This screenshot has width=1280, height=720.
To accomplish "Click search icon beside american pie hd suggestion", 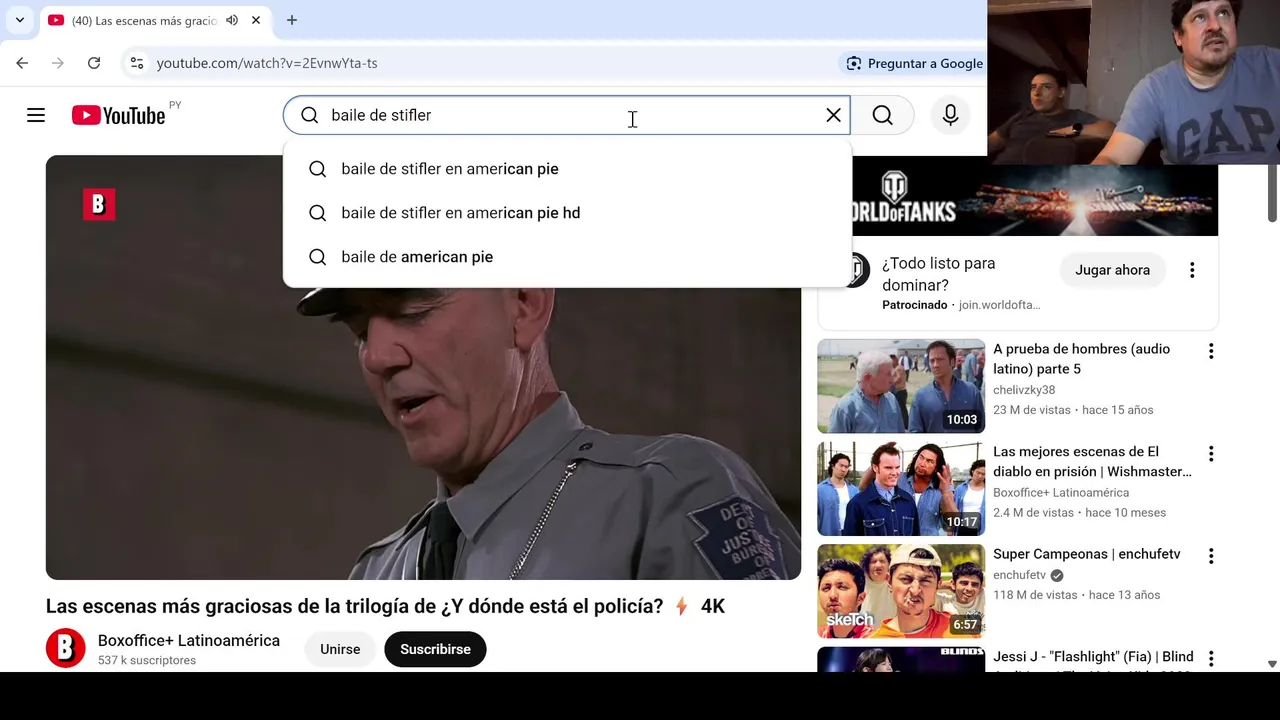I will (318, 213).
